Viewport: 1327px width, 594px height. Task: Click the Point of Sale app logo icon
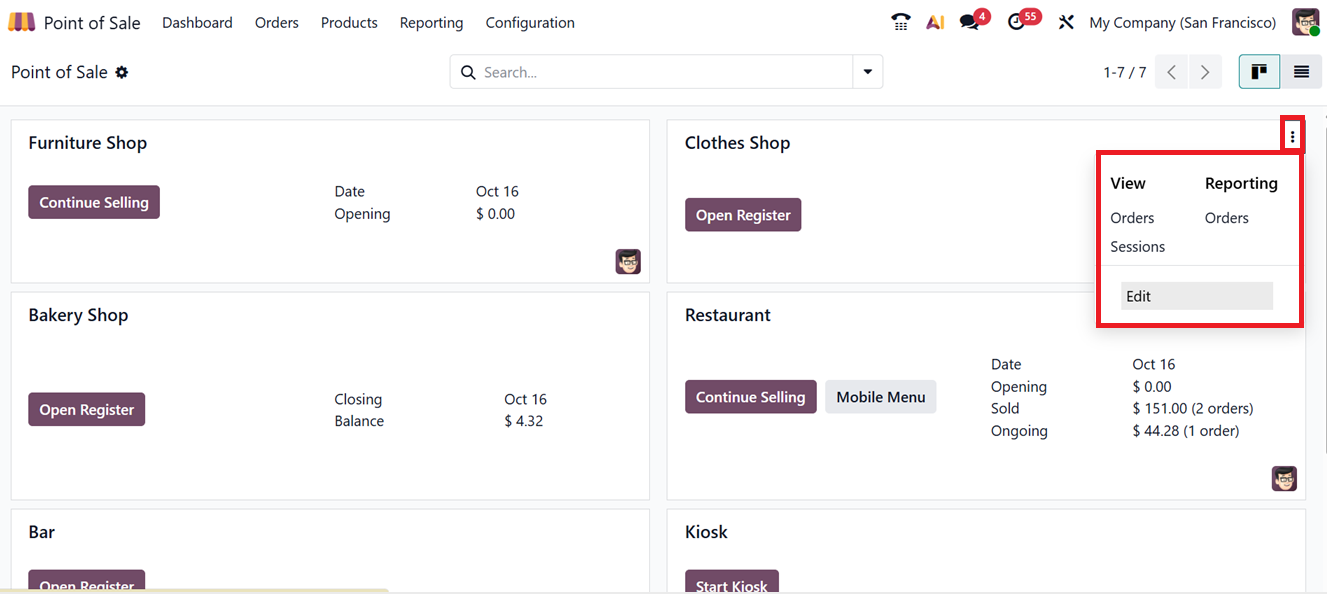coord(21,22)
